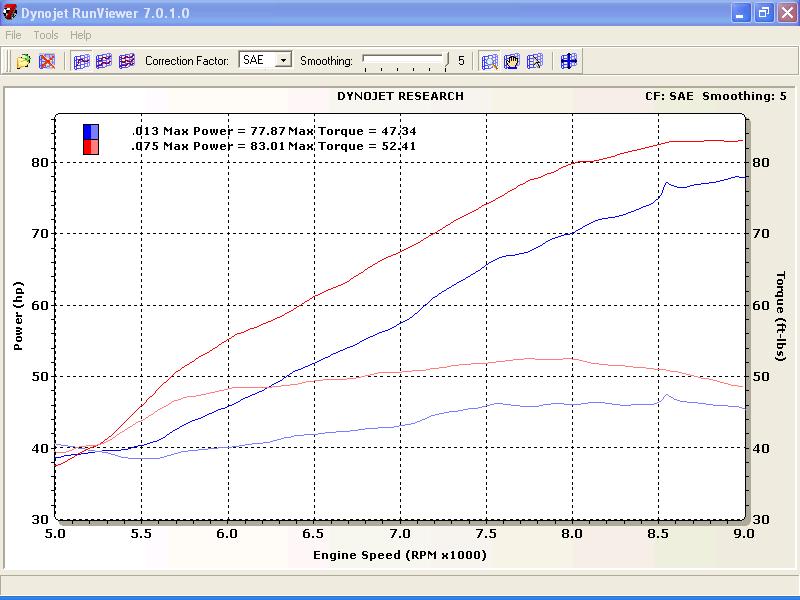
Task: Click 'Max Torque = 47.34' legend text
Action: tap(352, 131)
